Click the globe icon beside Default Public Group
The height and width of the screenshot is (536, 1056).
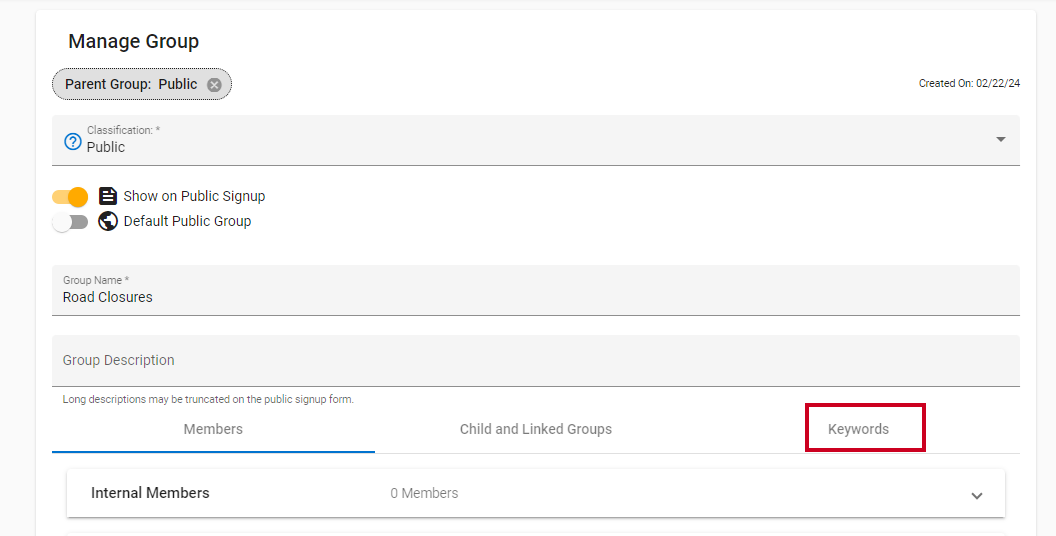click(x=108, y=221)
